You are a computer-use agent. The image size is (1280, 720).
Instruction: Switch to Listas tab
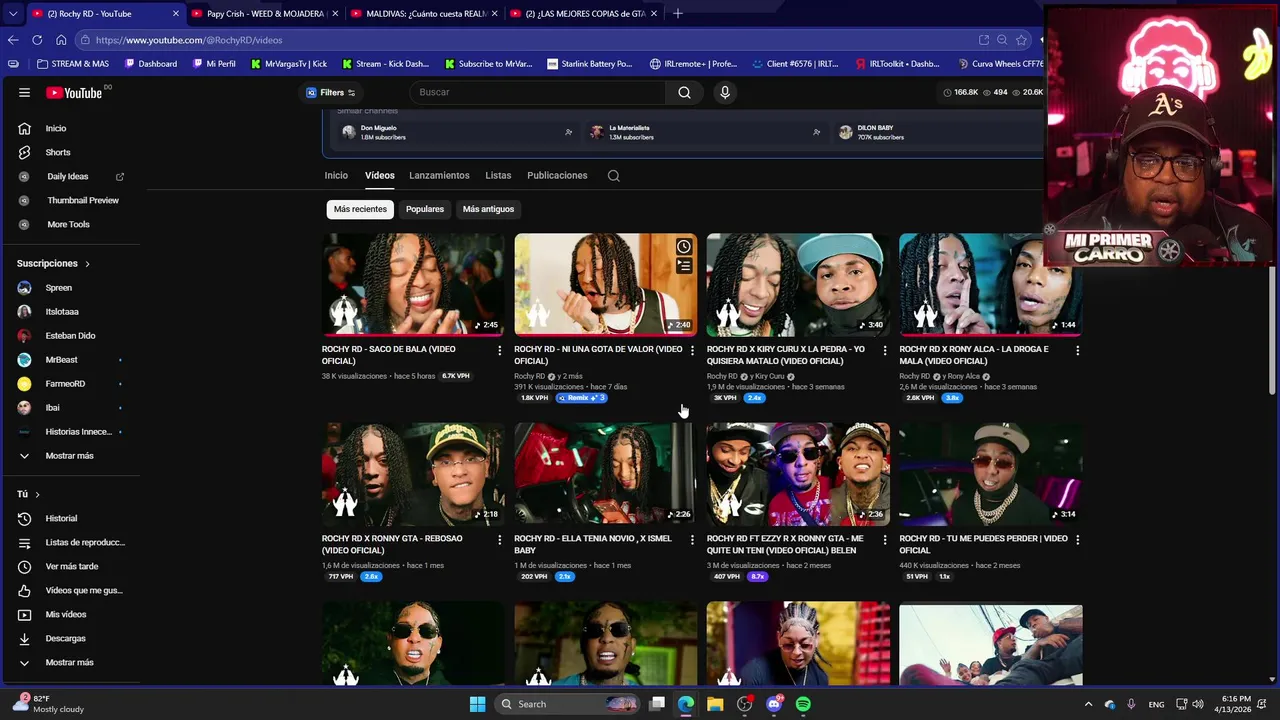click(498, 175)
